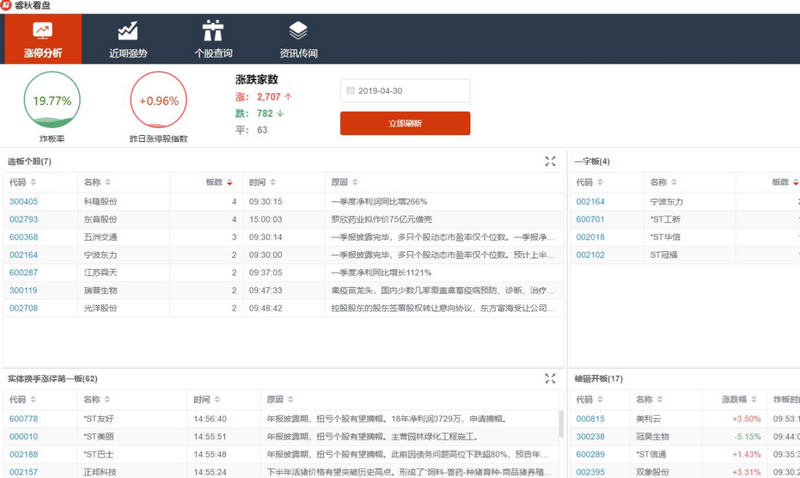Open stock code 600289
Screen dimensions: 800x478
590,455
